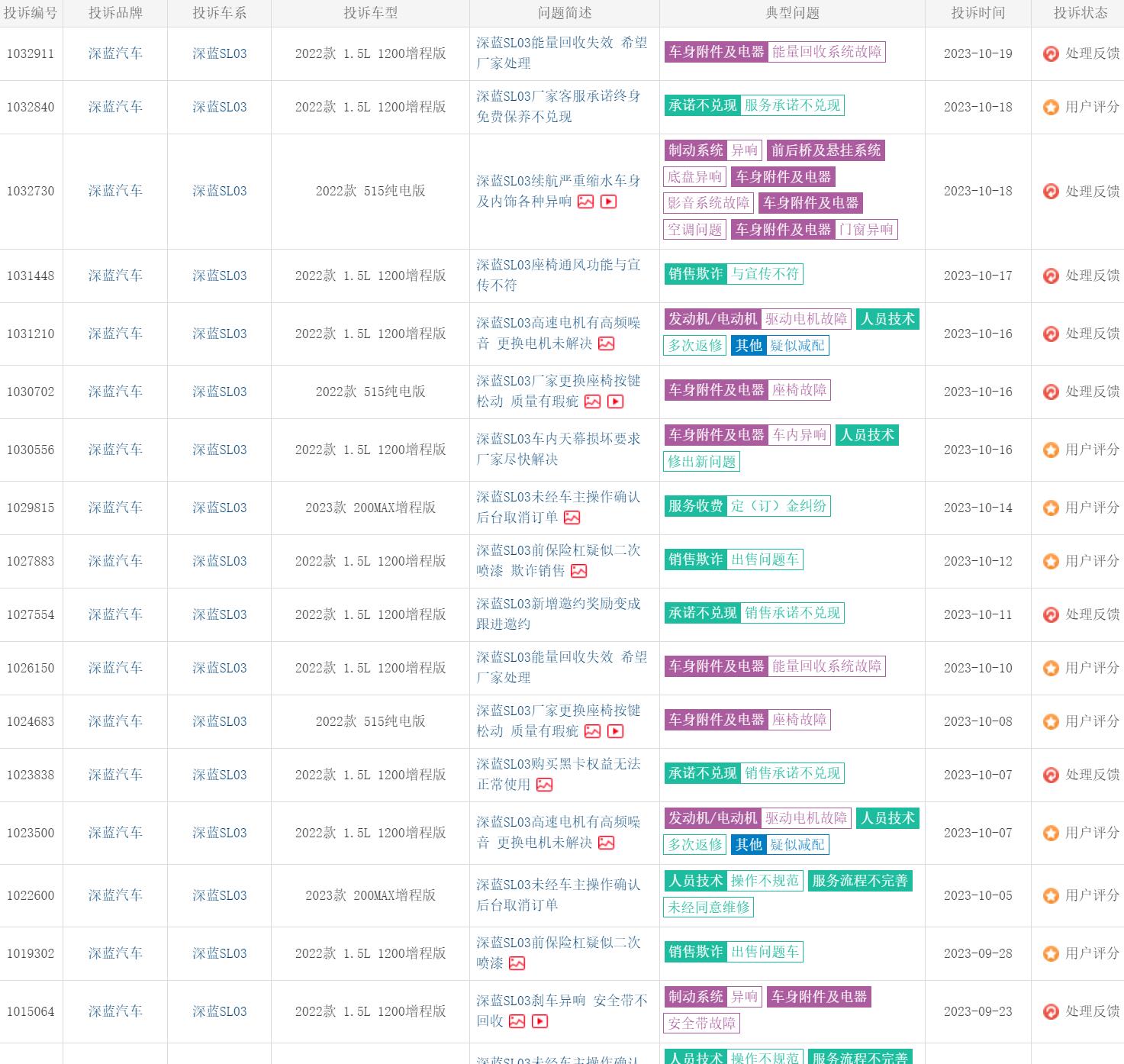Open complaint 深蓝SL03座椅通风功能与宣传不符
This screenshot has width=1124, height=1064.
tap(559, 275)
